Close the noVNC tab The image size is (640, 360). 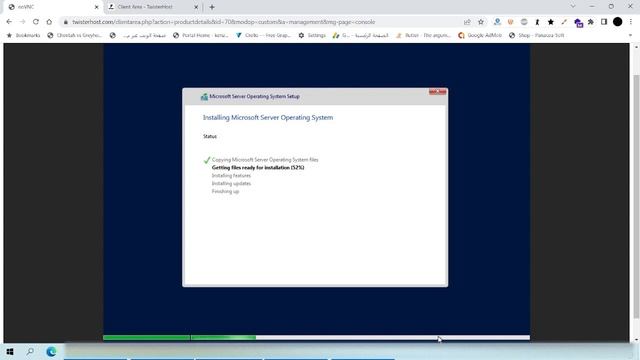tap(97, 7)
